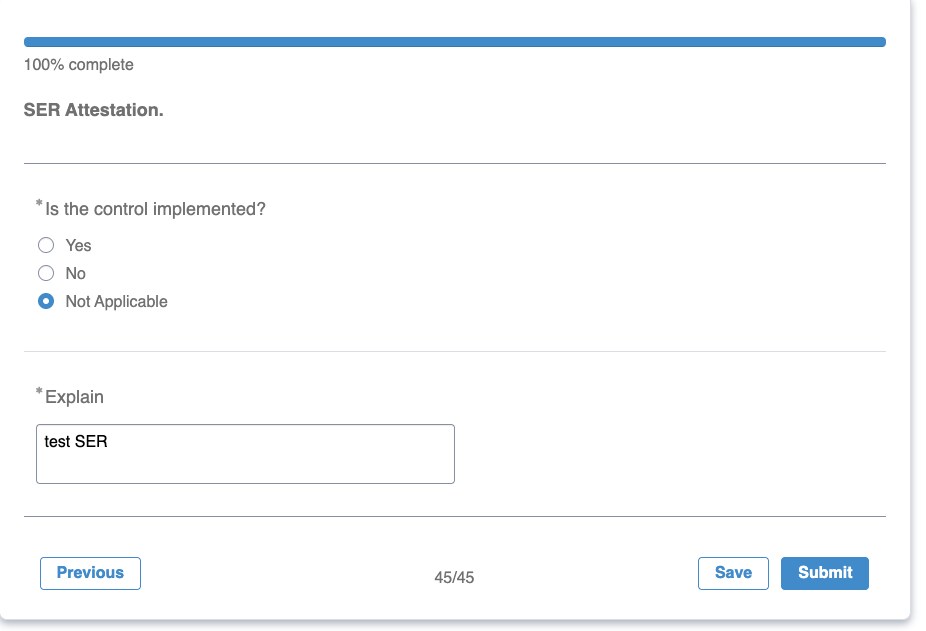Submit the completed questionnaire
The height and width of the screenshot is (631, 926).
click(824, 573)
